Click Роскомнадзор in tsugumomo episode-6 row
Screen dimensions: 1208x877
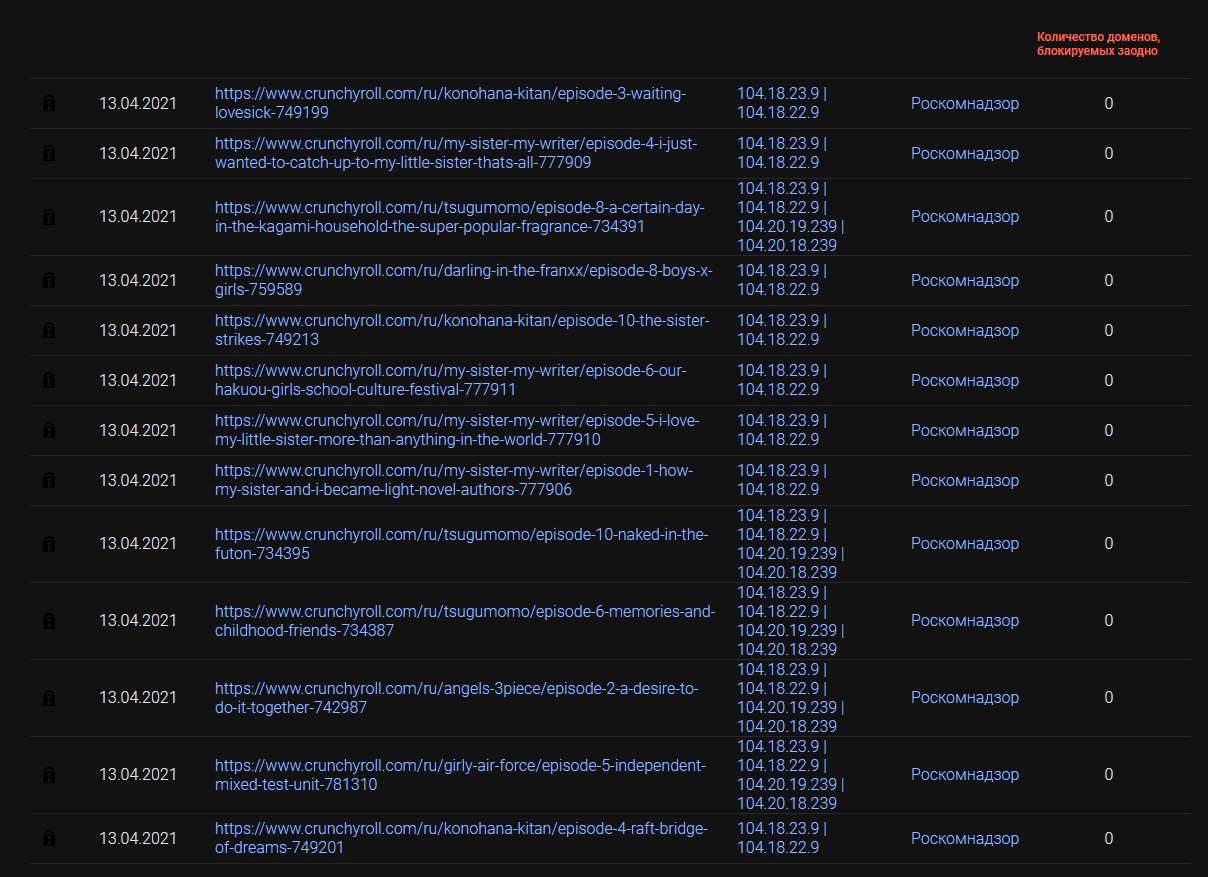[965, 620]
